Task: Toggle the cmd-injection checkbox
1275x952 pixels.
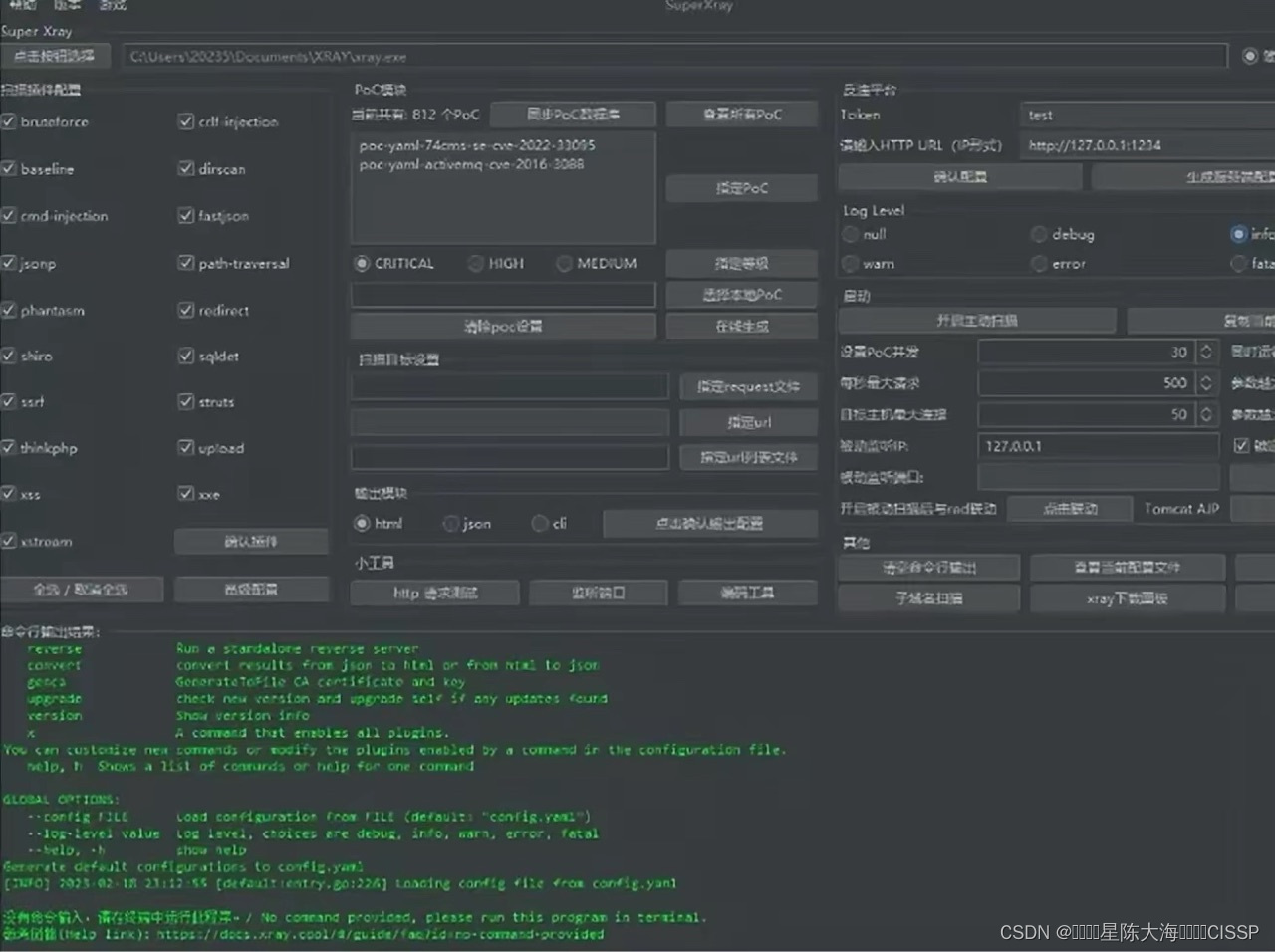Action: click(x=9, y=215)
